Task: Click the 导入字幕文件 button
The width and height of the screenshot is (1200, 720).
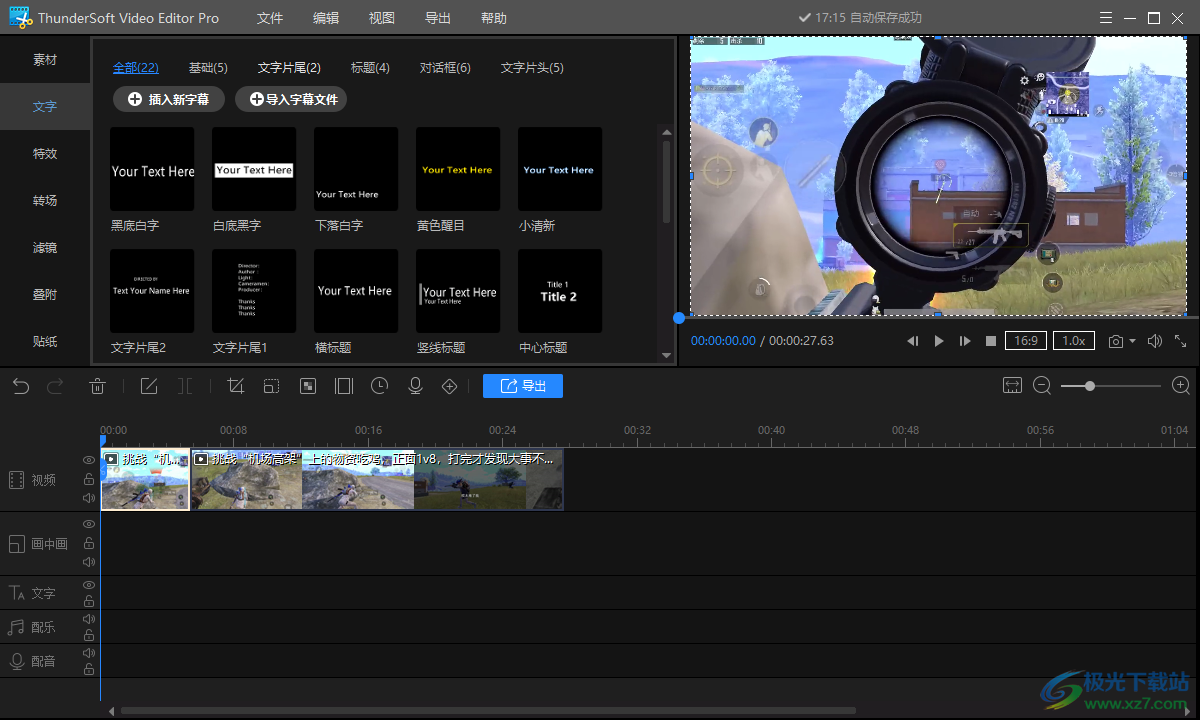Action: pyautogui.click(x=291, y=99)
